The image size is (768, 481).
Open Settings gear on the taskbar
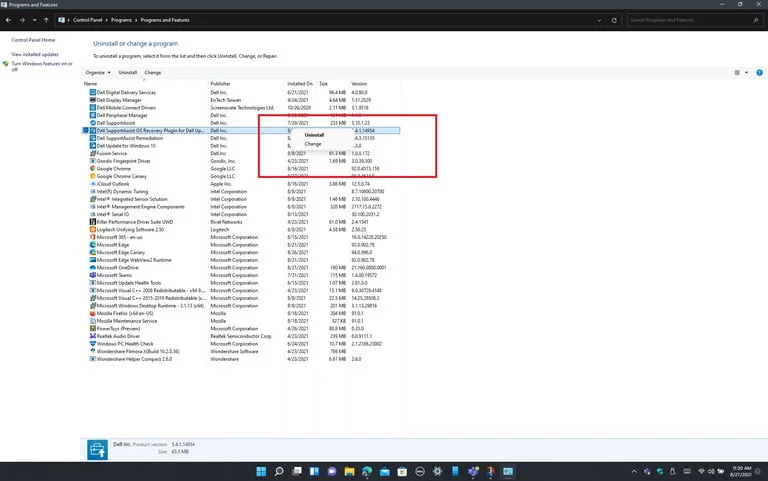tap(437, 471)
